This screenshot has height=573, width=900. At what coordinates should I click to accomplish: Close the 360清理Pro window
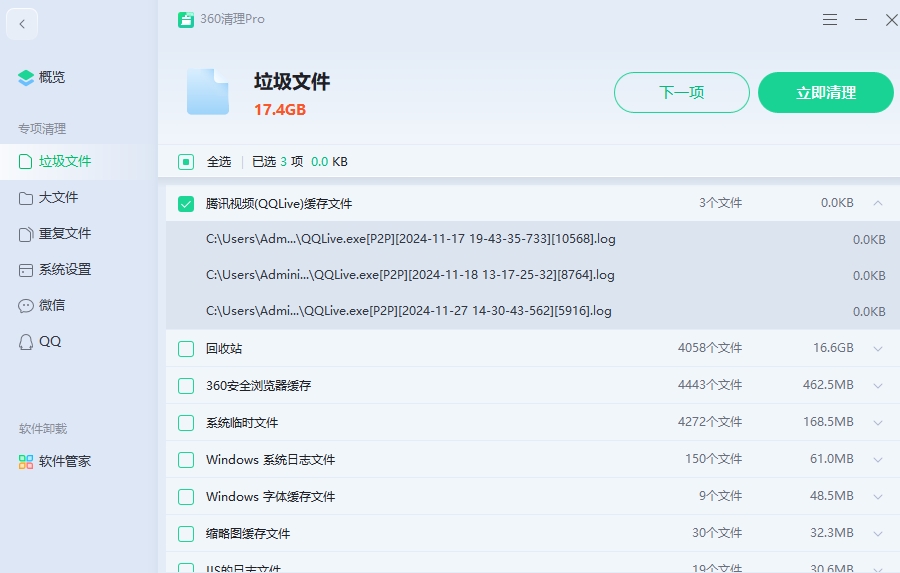[891, 20]
